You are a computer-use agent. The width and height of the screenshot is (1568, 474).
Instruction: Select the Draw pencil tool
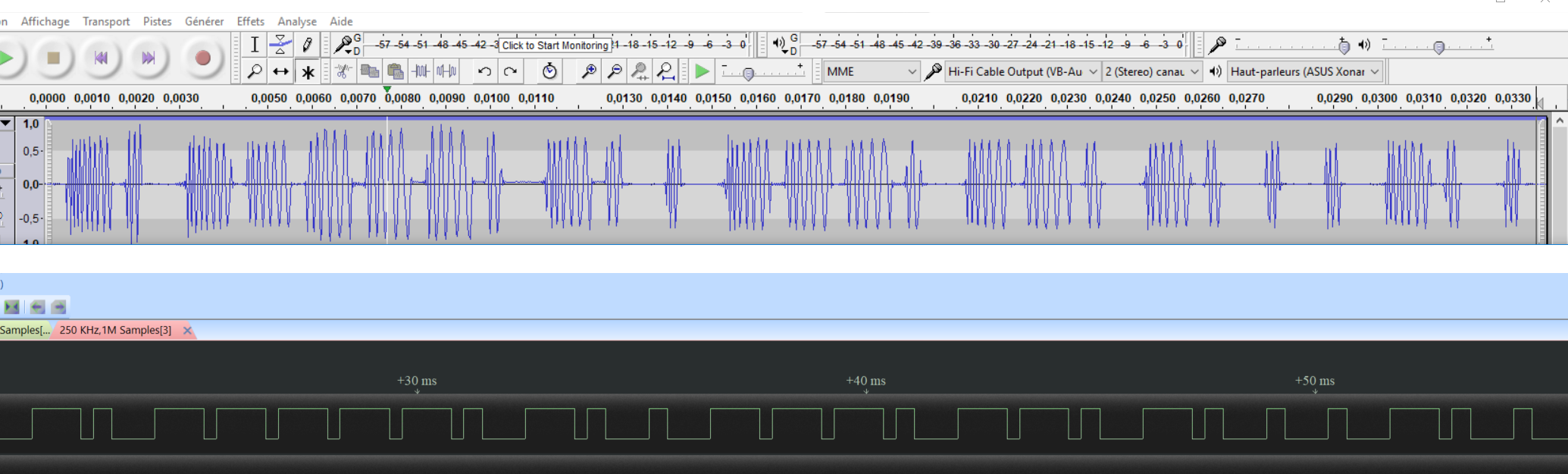[307, 45]
